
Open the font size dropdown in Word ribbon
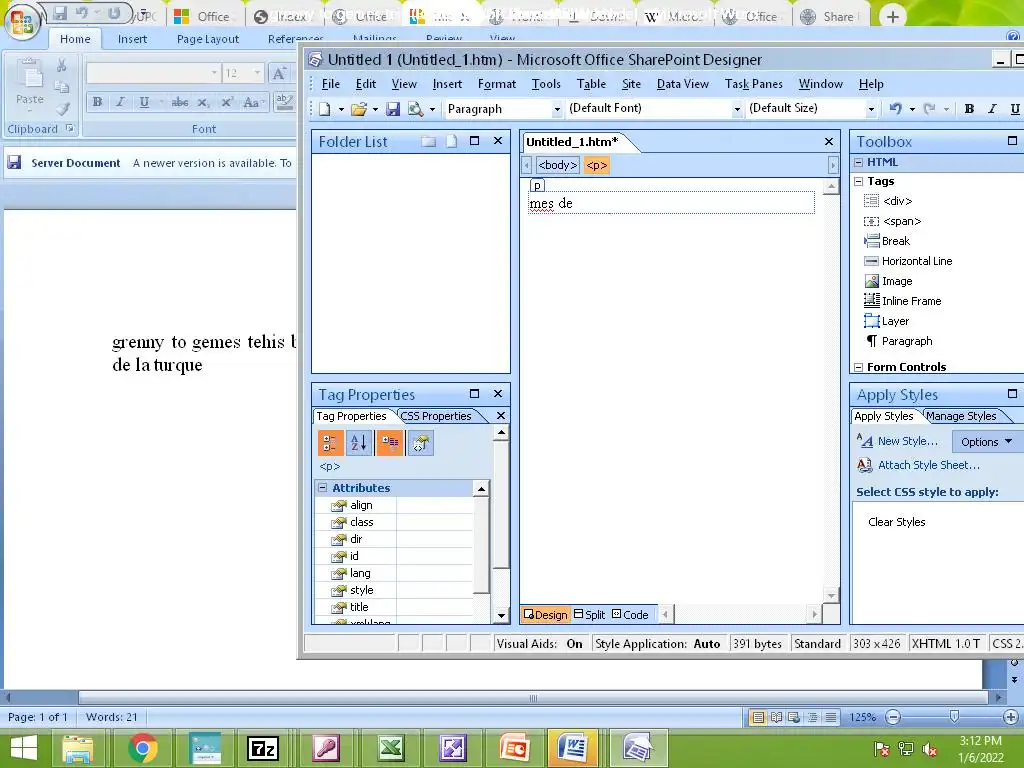[257, 72]
